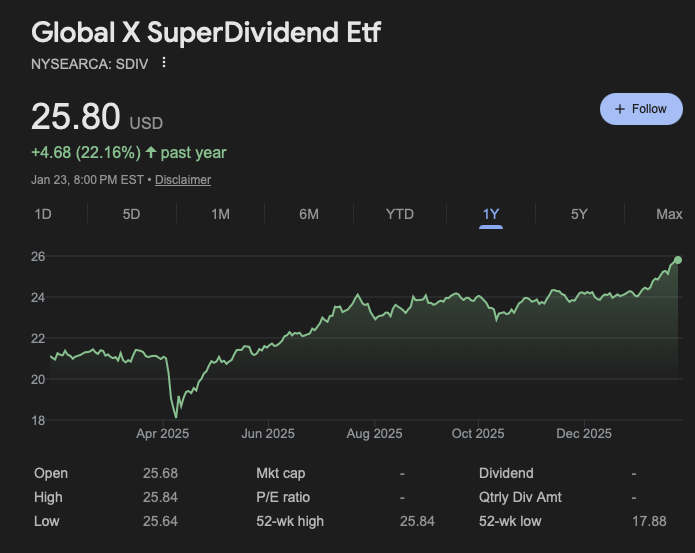Viewport: 695px width, 553px height.
Task: Click the green end-point marker on chart
Action: point(678,260)
